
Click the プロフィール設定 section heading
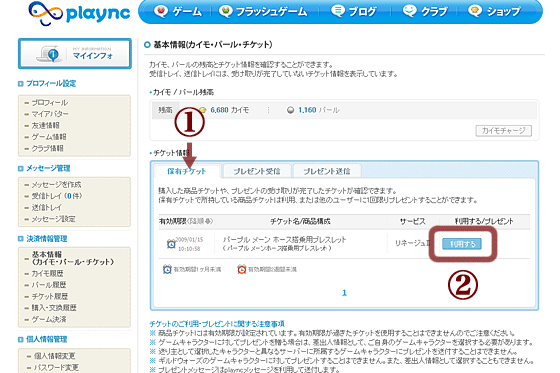click(51, 84)
